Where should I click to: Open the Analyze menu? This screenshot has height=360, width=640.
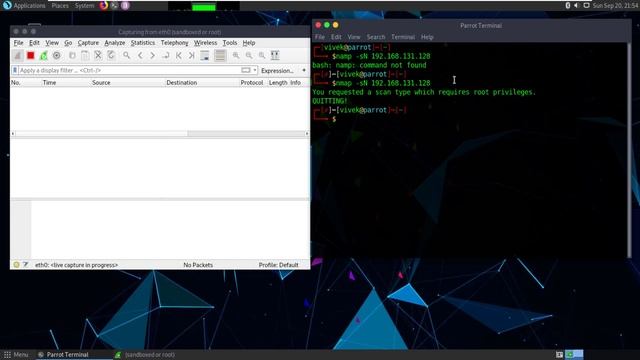click(115, 43)
